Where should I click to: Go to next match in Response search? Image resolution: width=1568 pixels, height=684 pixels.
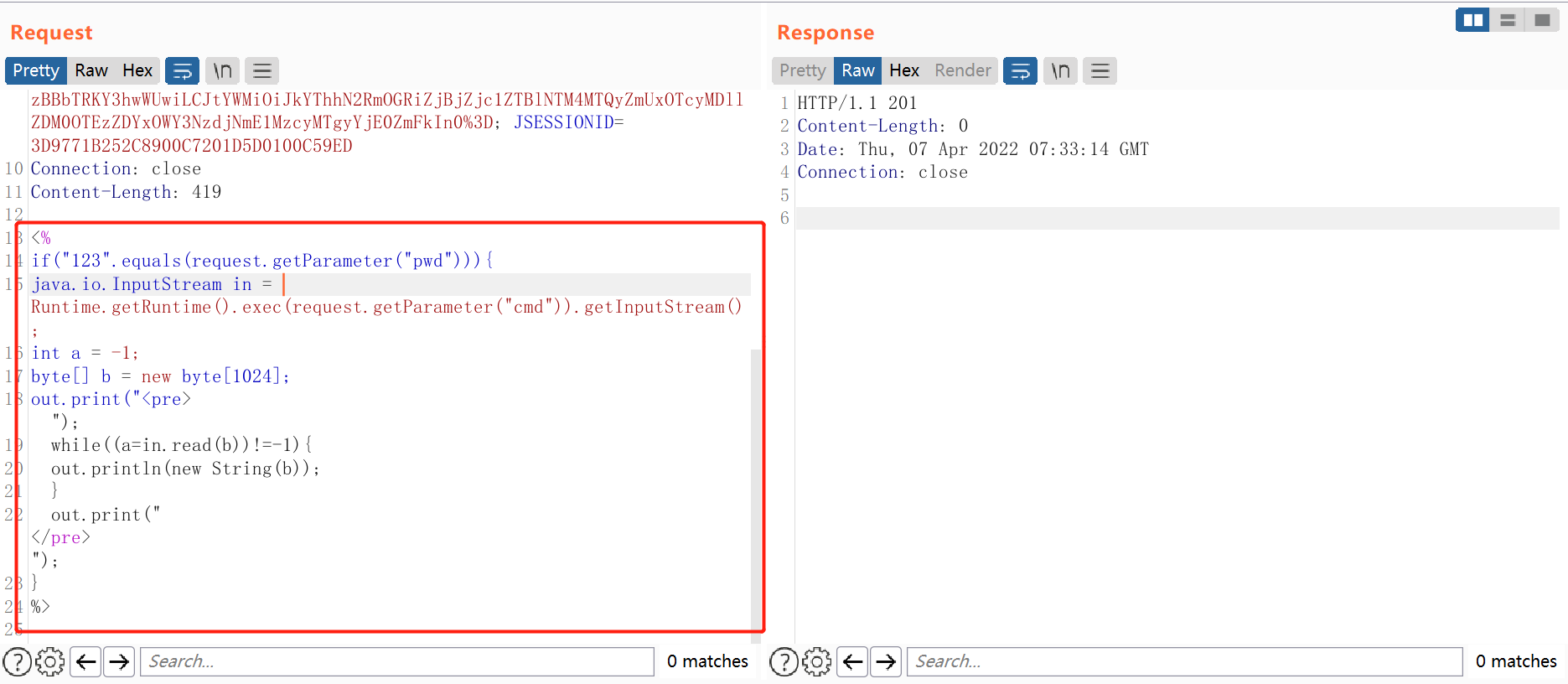click(x=886, y=662)
